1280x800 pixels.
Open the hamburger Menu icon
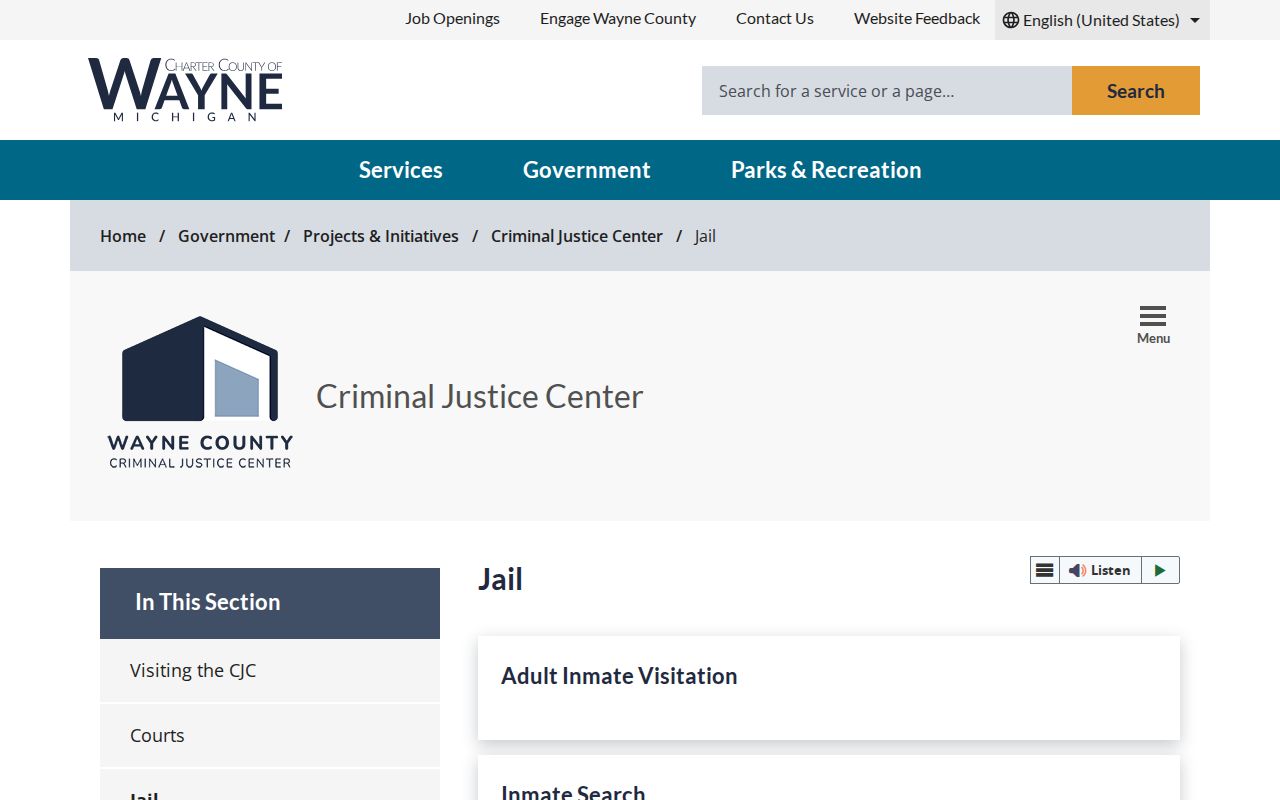[1153, 324]
